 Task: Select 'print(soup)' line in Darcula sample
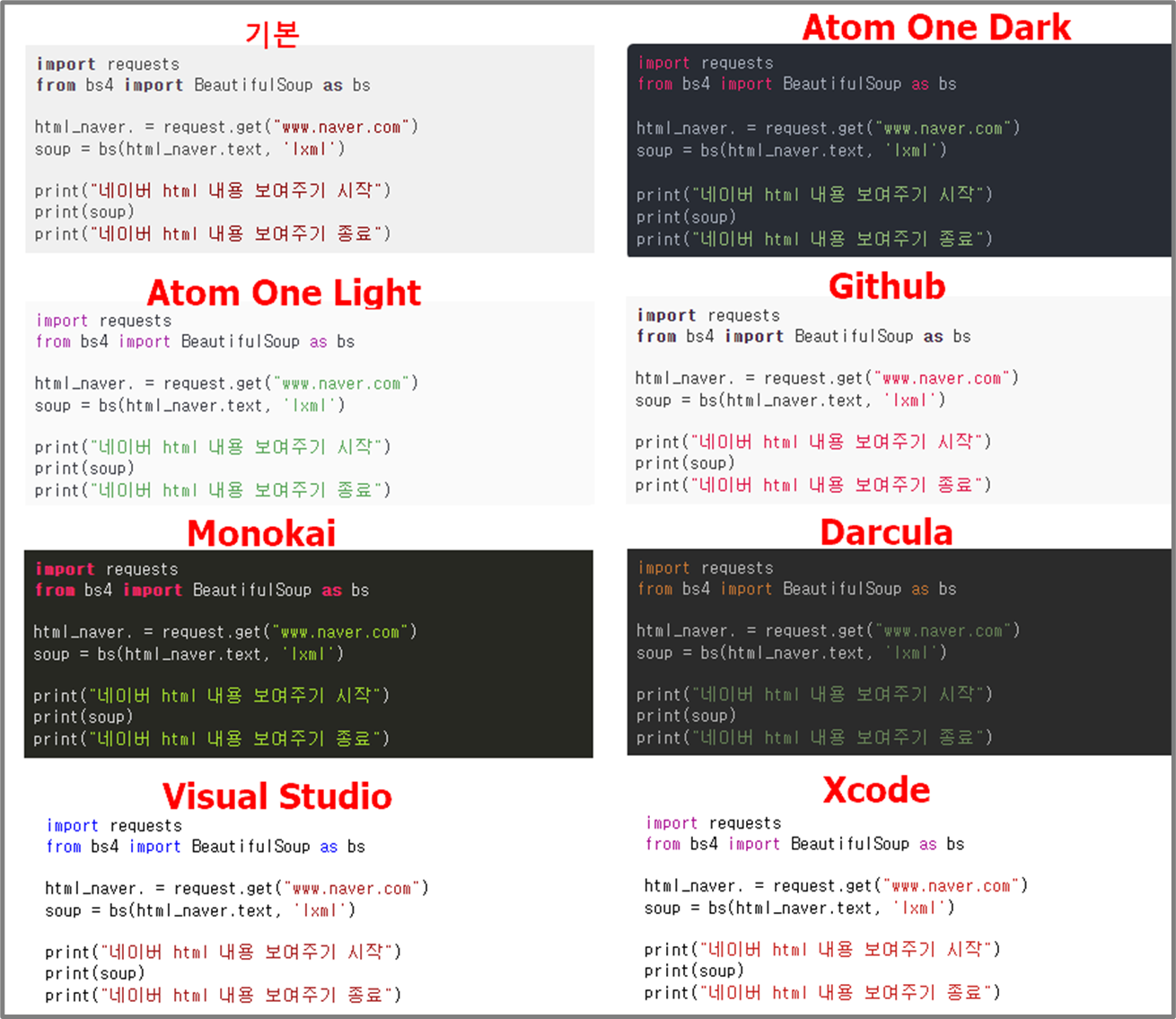click(x=687, y=716)
